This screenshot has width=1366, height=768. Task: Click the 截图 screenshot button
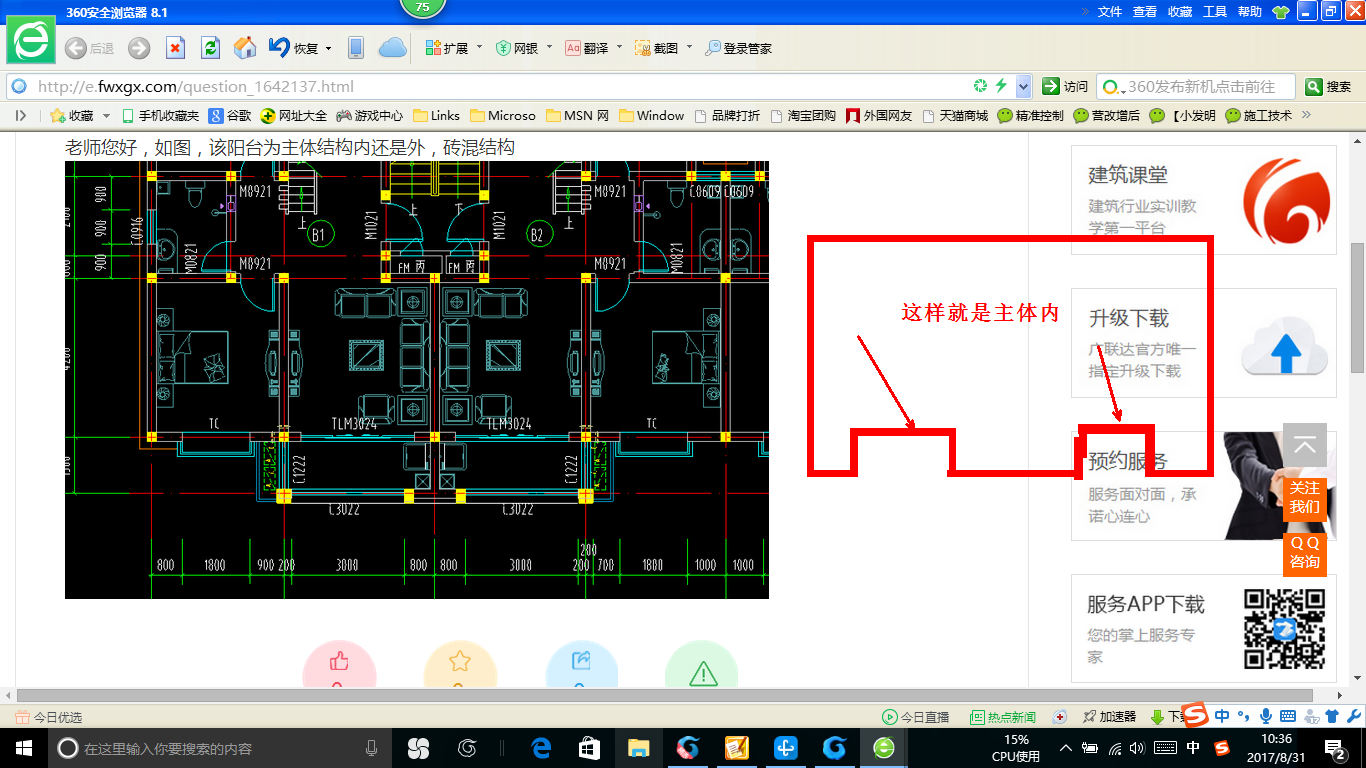657,48
